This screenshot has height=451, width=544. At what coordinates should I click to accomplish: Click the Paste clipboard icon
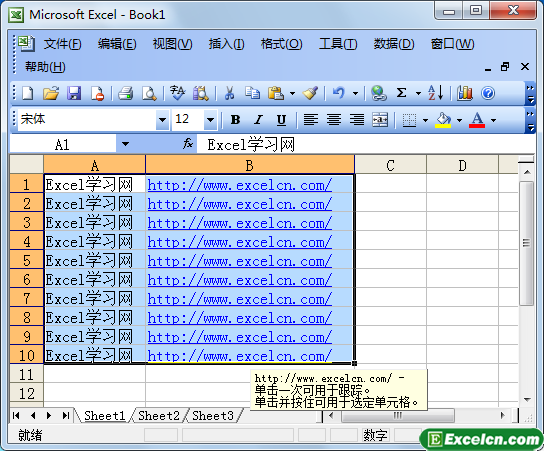click(x=276, y=93)
